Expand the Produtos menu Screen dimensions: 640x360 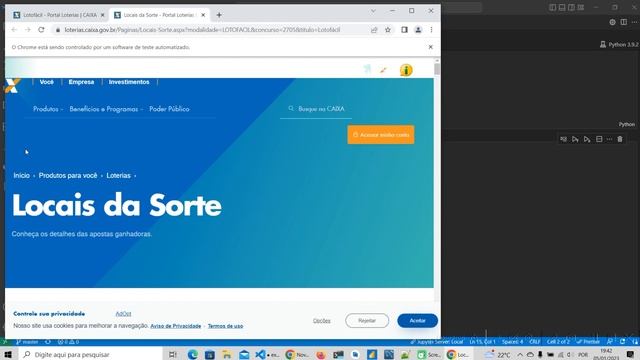48,109
